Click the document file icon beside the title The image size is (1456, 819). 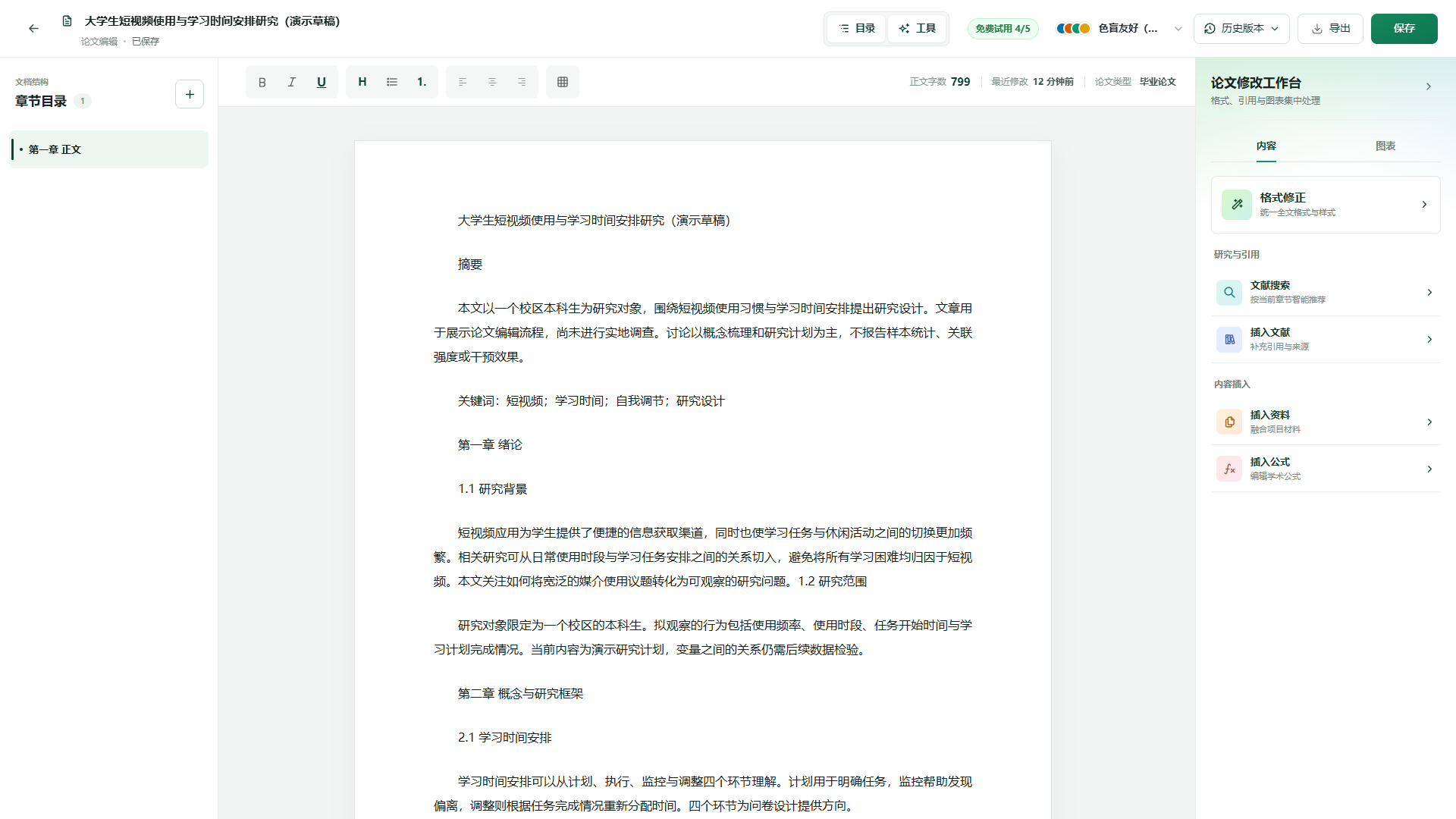pos(67,21)
